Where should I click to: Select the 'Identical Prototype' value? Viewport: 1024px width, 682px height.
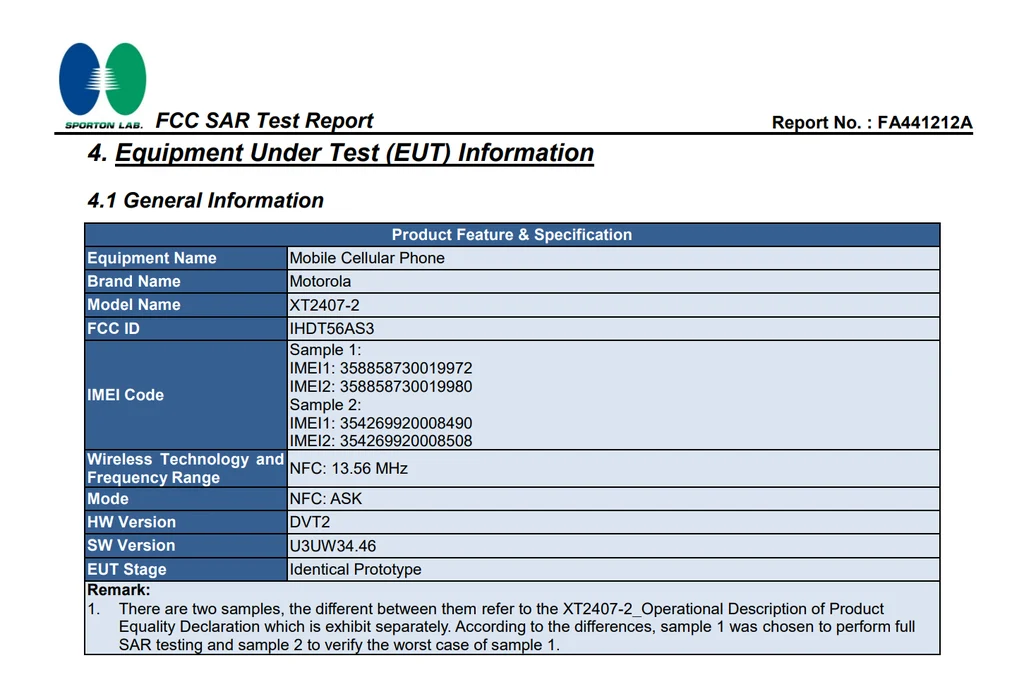(356, 570)
